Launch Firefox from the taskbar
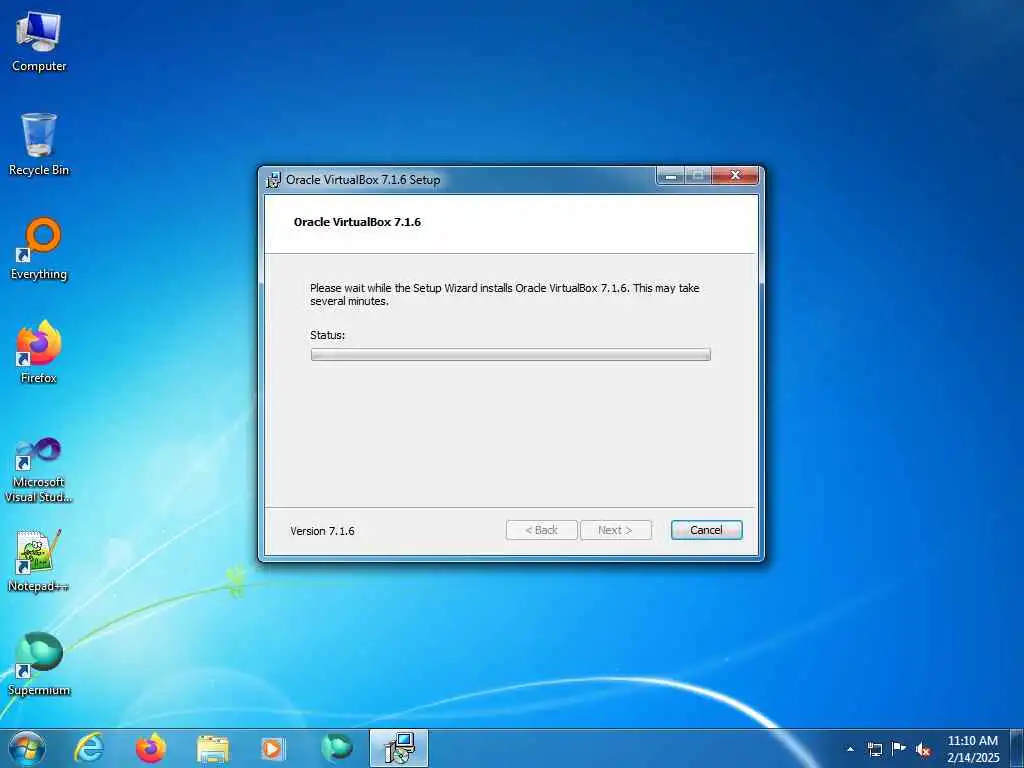This screenshot has width=1024, height=768. pyautogui.click(x=151, y=748)
